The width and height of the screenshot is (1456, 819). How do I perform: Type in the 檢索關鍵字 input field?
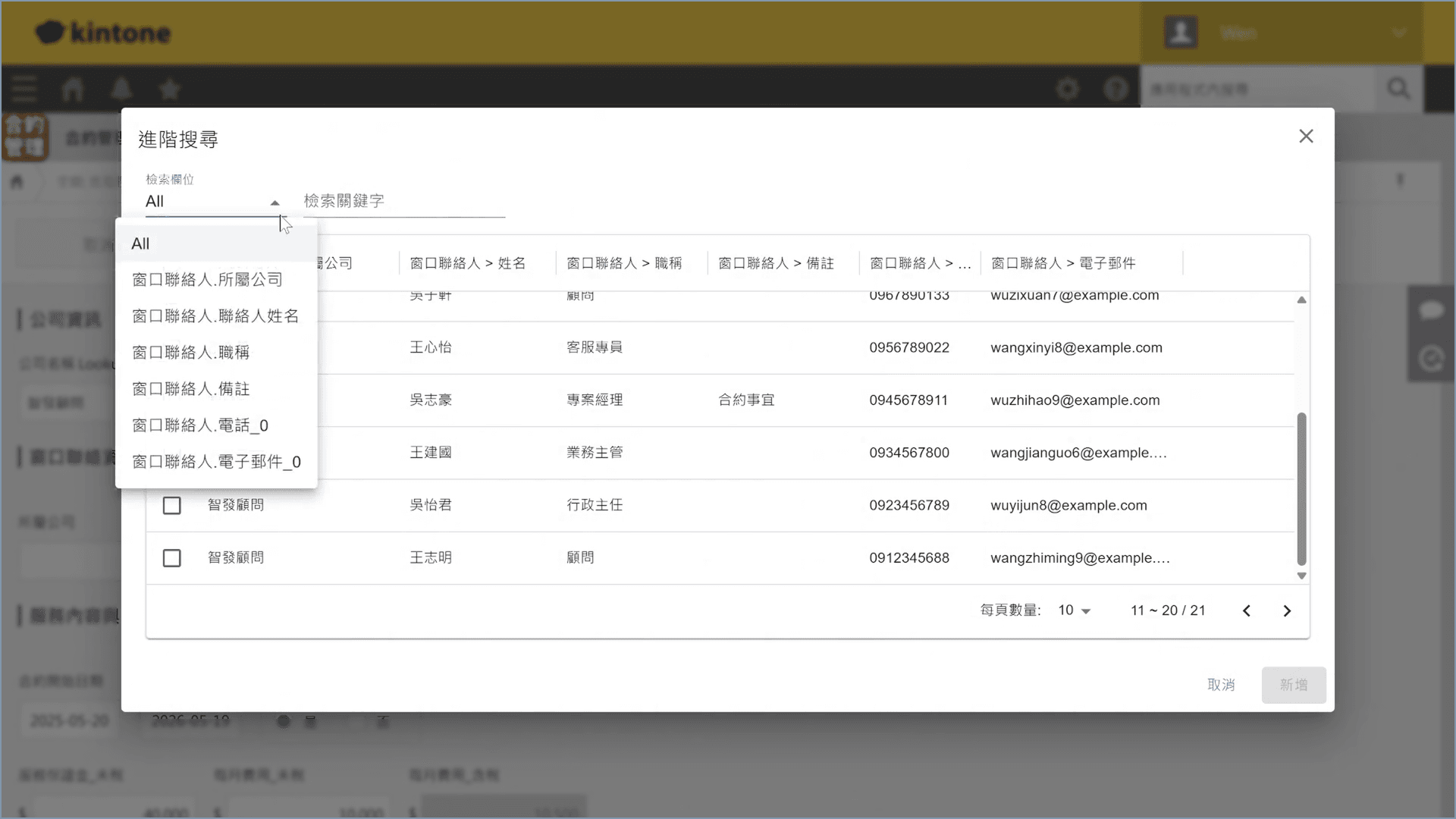402,201
